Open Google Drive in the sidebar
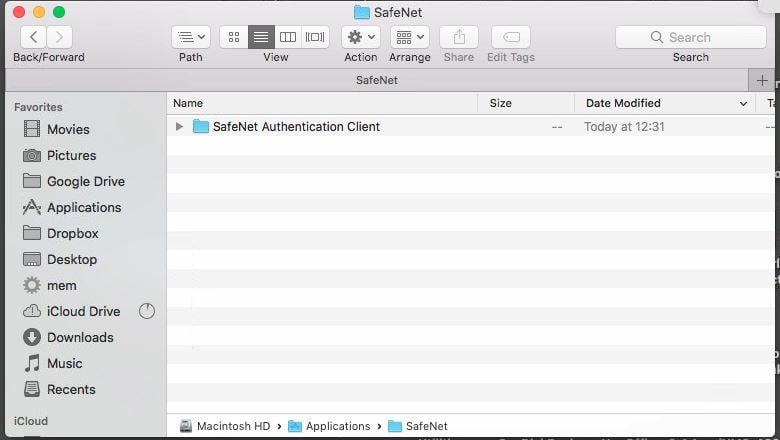The height and width of the screenshot is (440, 780). click(74, 181)
